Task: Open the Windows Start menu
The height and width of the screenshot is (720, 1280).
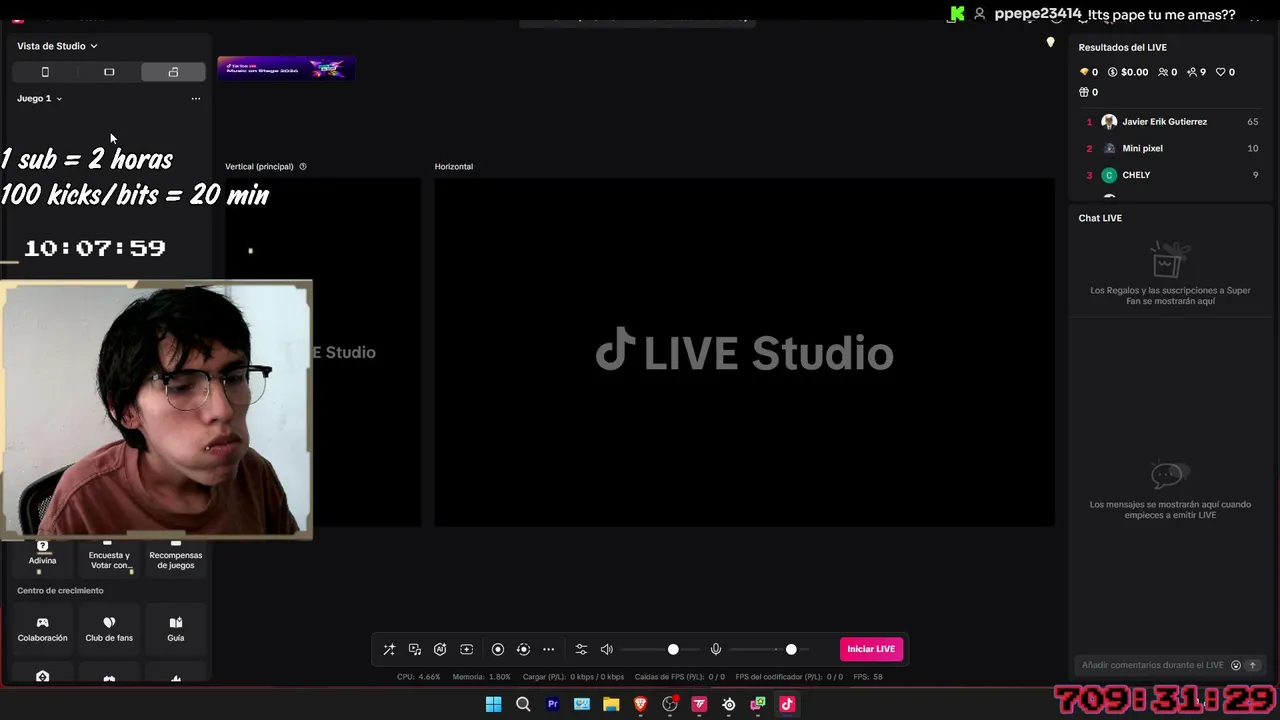Action: [x=494, y=704]
